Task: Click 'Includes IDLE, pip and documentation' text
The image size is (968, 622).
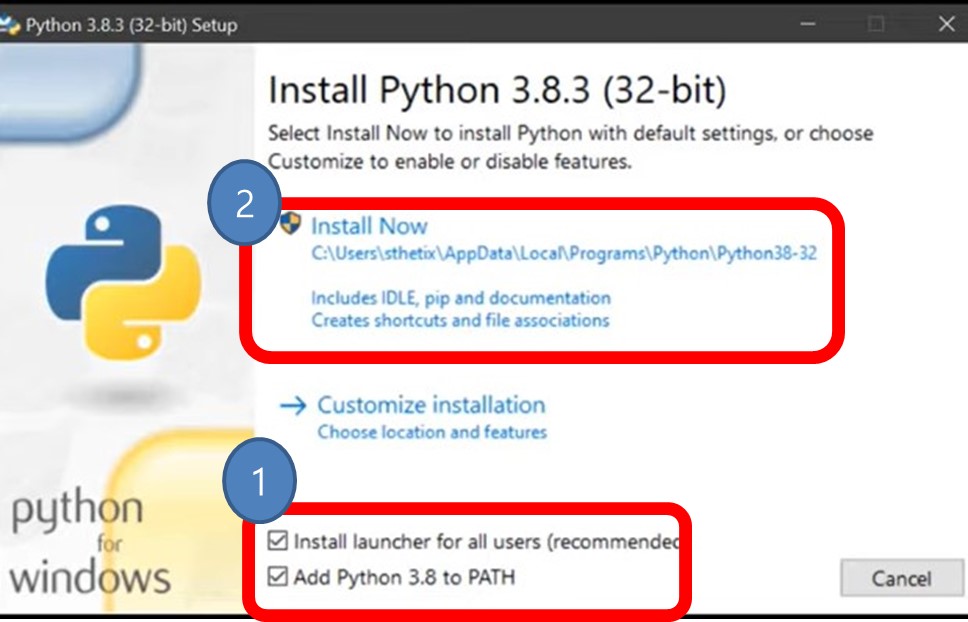Action: (461, 298)
